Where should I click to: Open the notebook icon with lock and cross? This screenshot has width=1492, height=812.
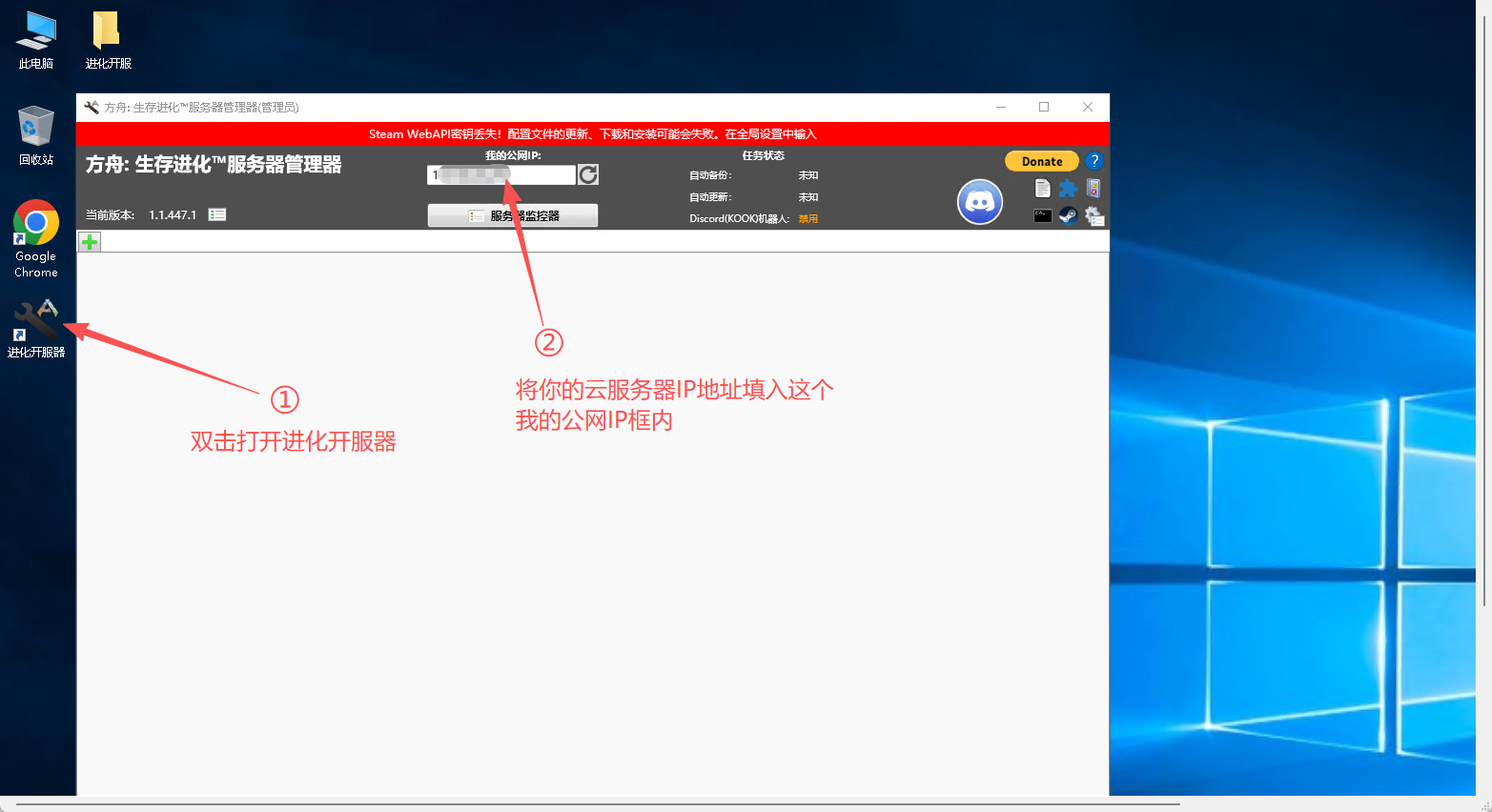[x=1093, y=188]
